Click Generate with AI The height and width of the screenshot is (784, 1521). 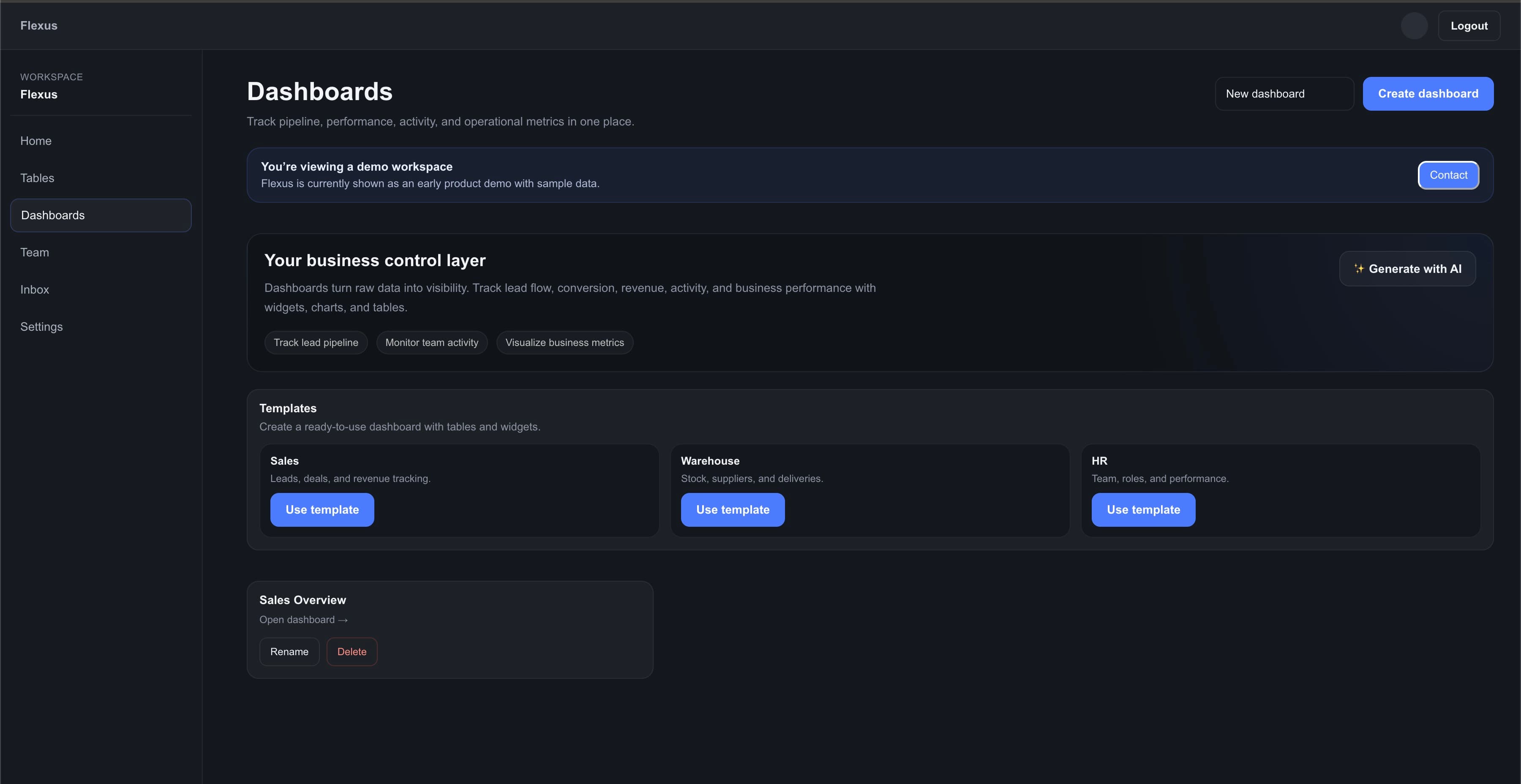tap(1407, 269)
